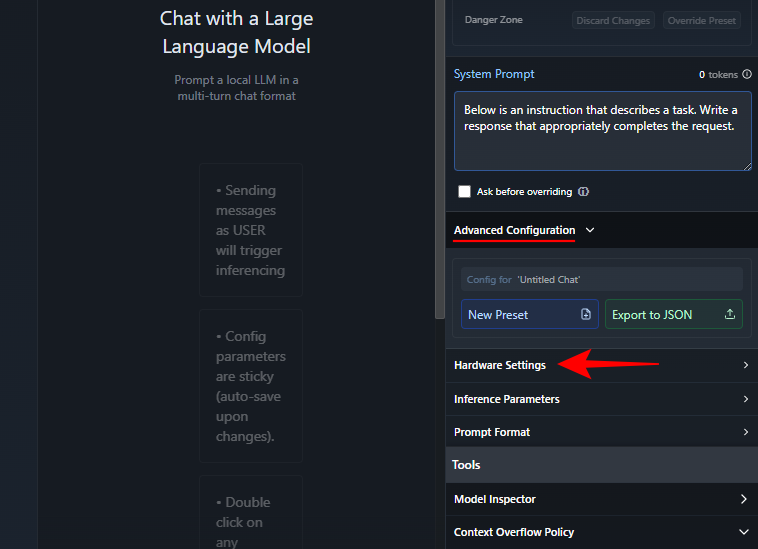This screenshot has width=758, height=549.
Task: Click the Tools section header
Action: point(601,465)
